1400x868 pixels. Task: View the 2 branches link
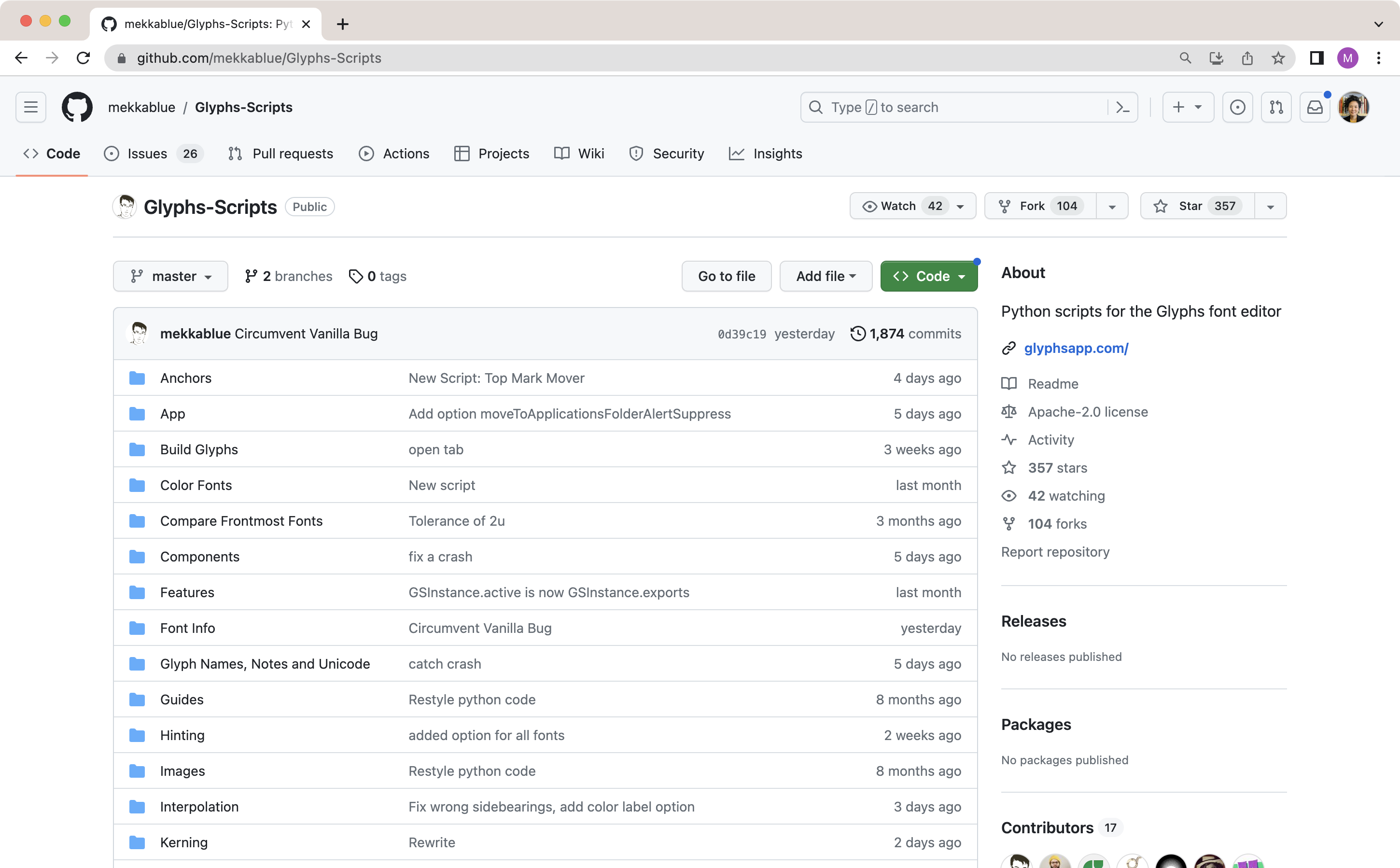pyautogui.click(x=289, y=276)
